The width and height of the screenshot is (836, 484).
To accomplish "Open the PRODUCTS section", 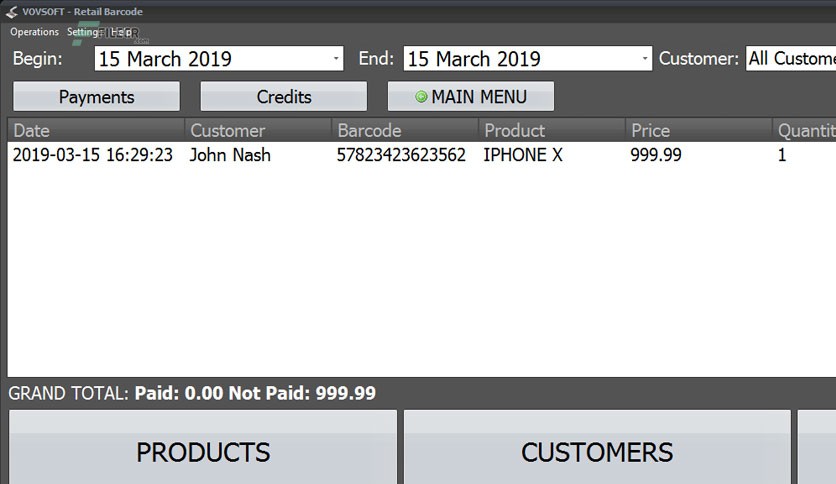I will coord(203,448).
